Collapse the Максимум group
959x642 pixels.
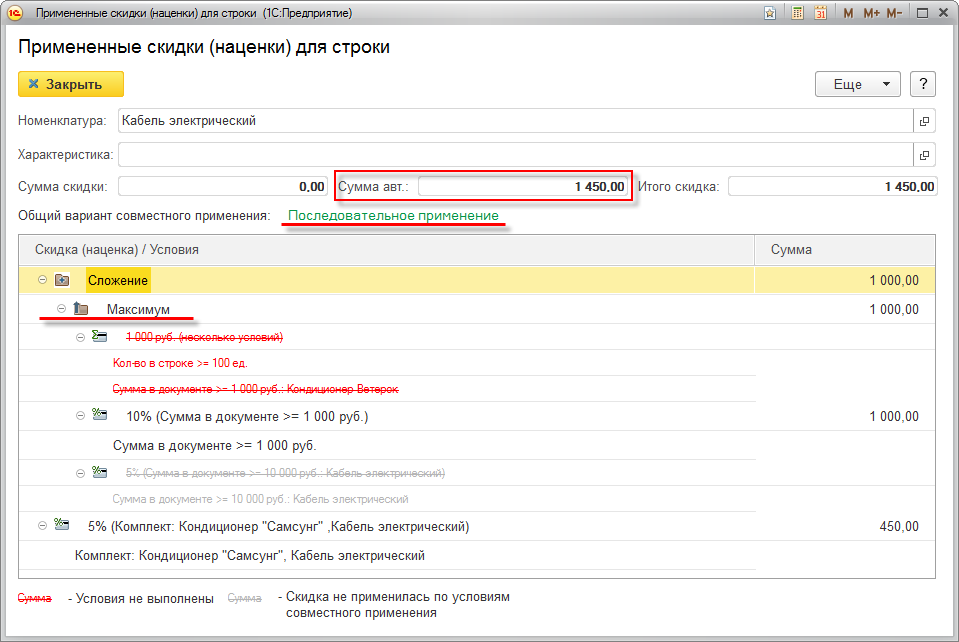pyautogui.click(x=61, y=309)
